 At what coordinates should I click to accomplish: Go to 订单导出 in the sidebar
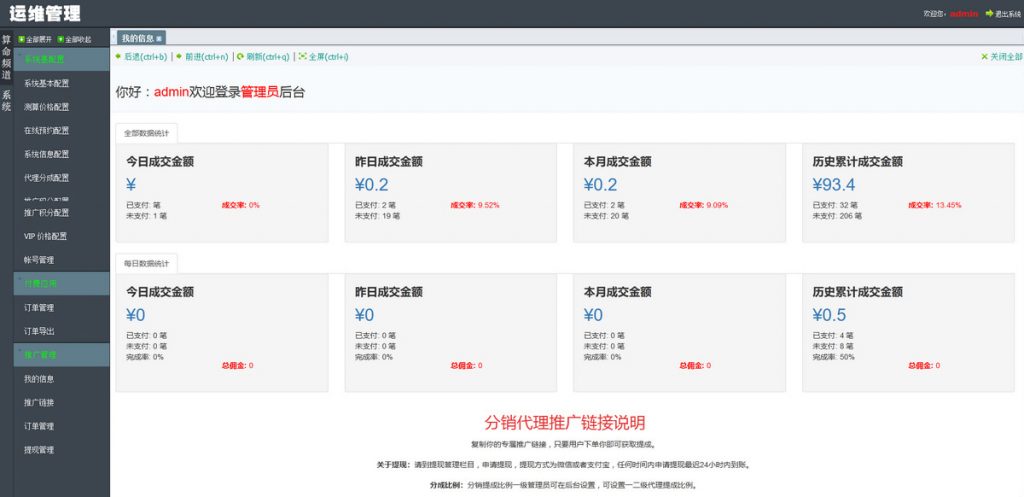(x=39, y=331)
